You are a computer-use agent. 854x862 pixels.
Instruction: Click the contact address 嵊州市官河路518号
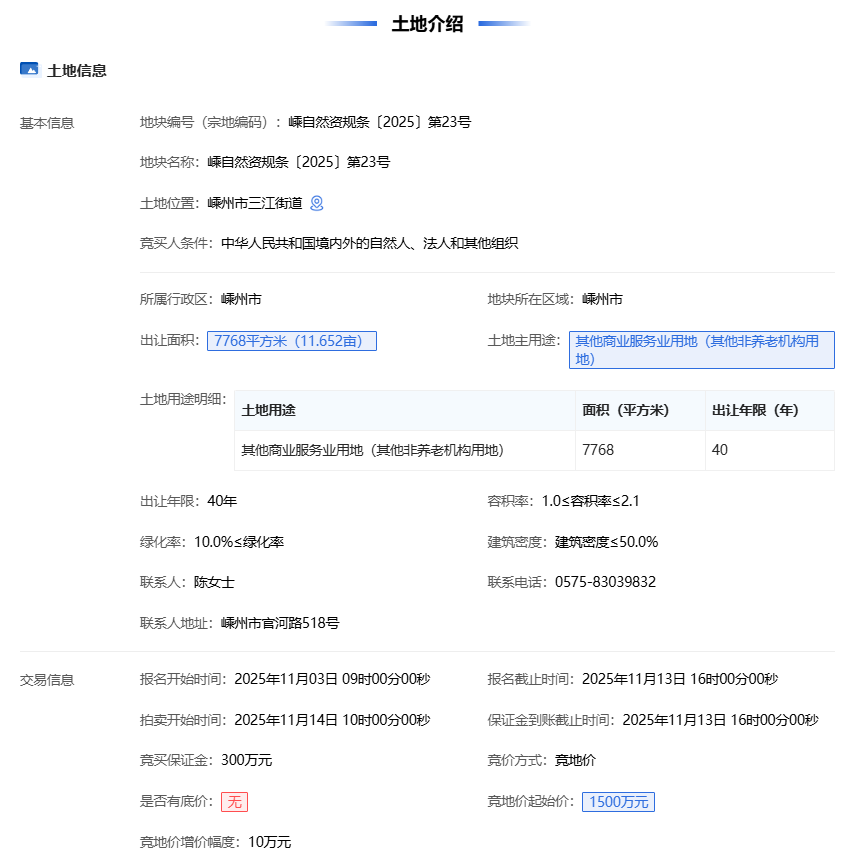click(280, 623)
